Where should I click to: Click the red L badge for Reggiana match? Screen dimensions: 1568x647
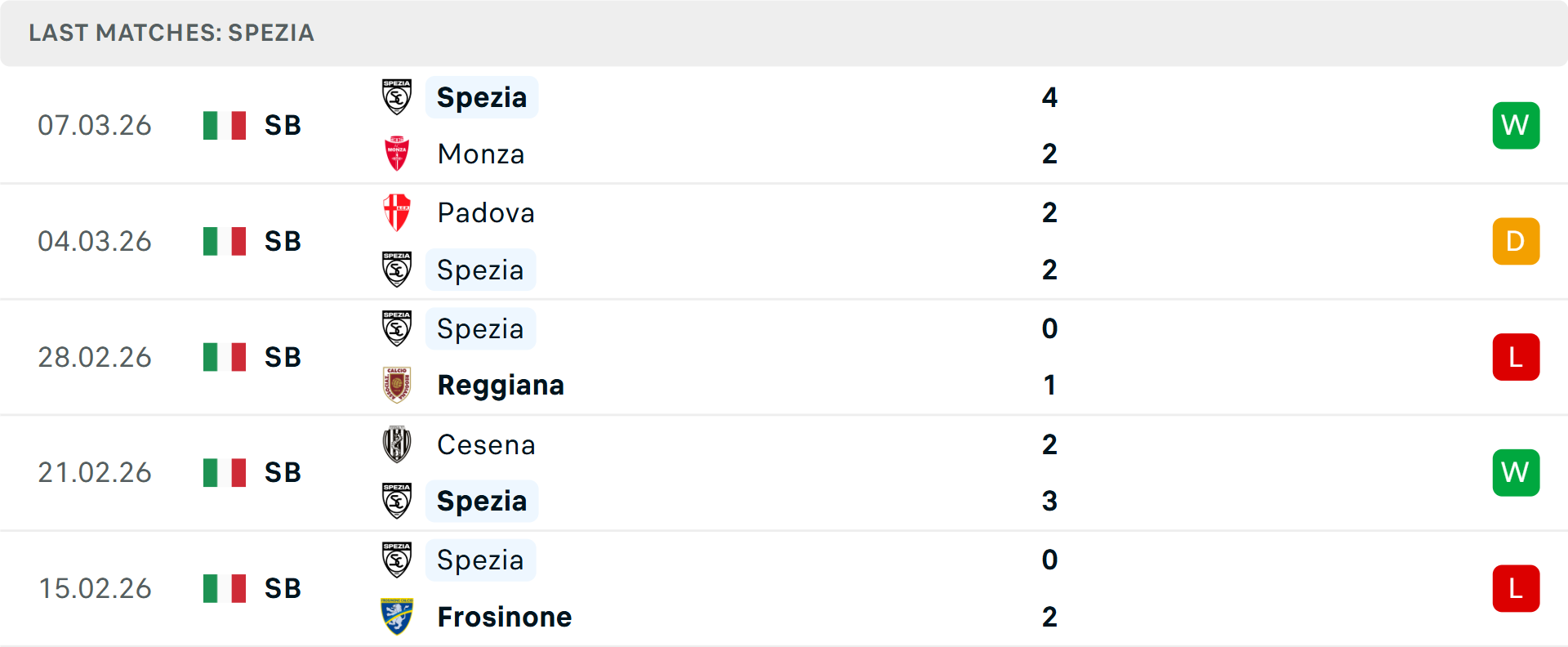(1516, 357)
